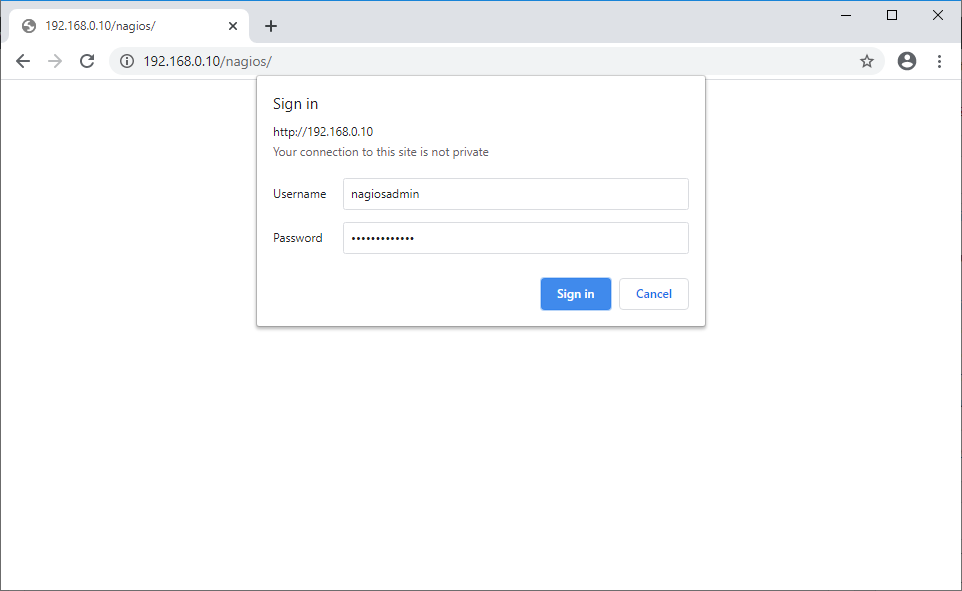Click the Sign in dialog heading
The image size is (962, 591).
point(295,104)
